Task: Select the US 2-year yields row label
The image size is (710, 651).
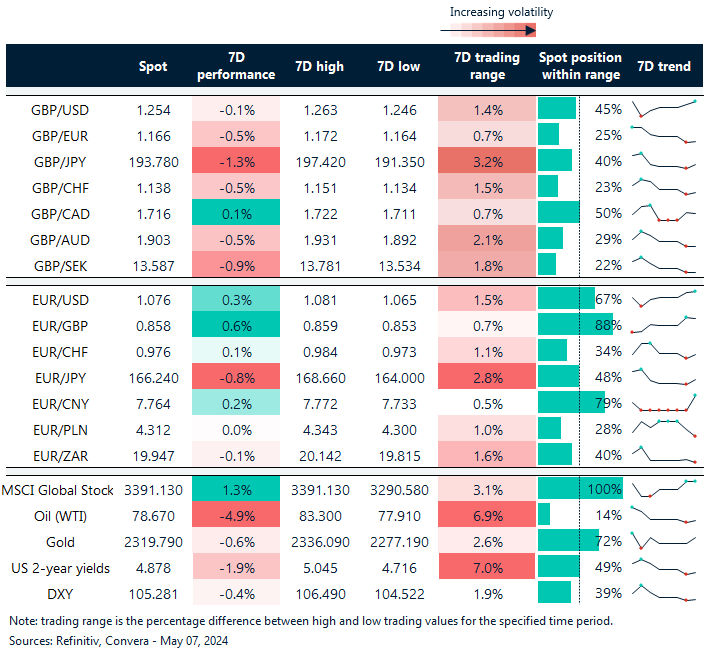Action: pos(60,568)
